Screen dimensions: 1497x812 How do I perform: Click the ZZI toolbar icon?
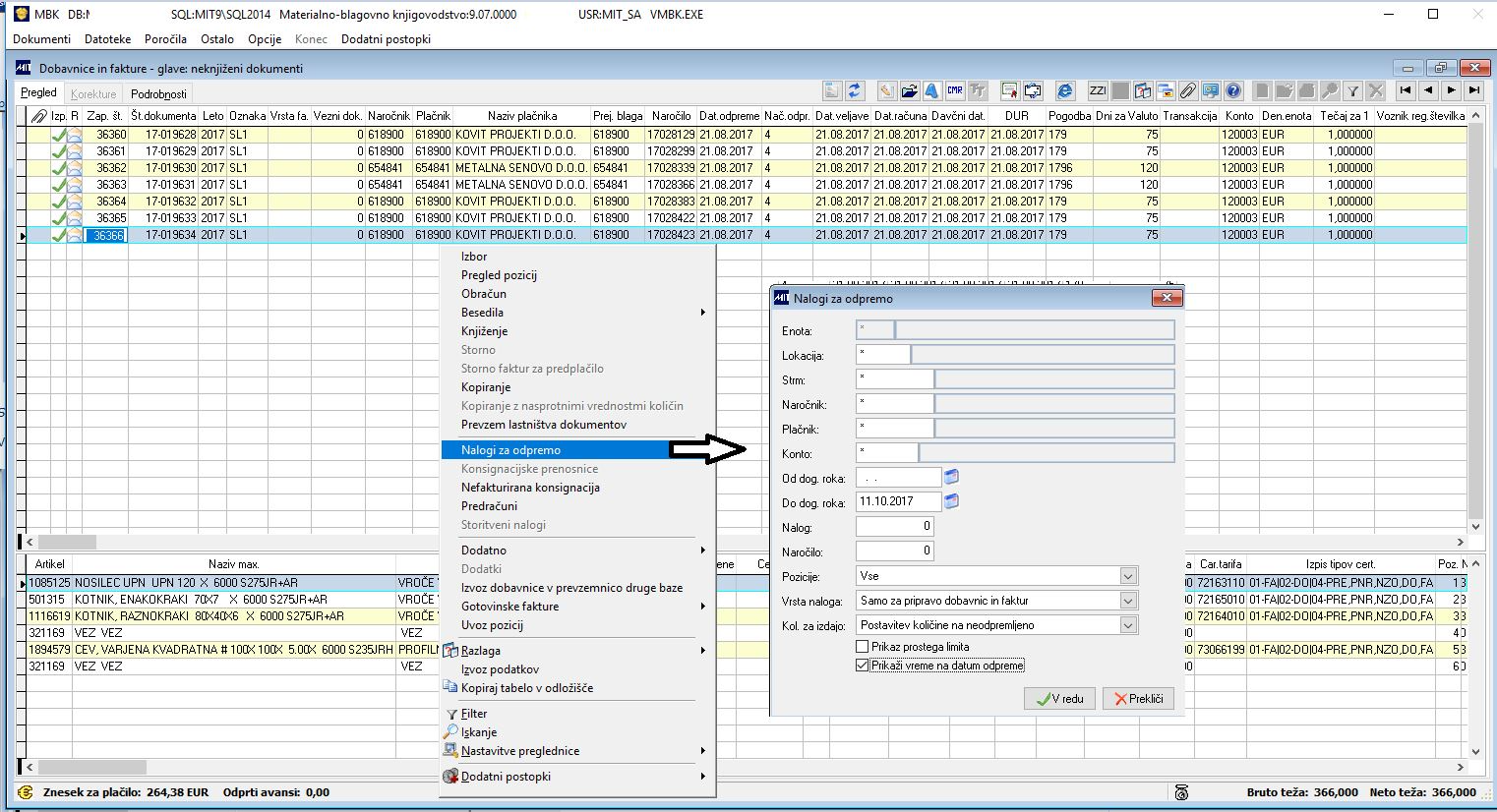click(x=1098, y=90)
